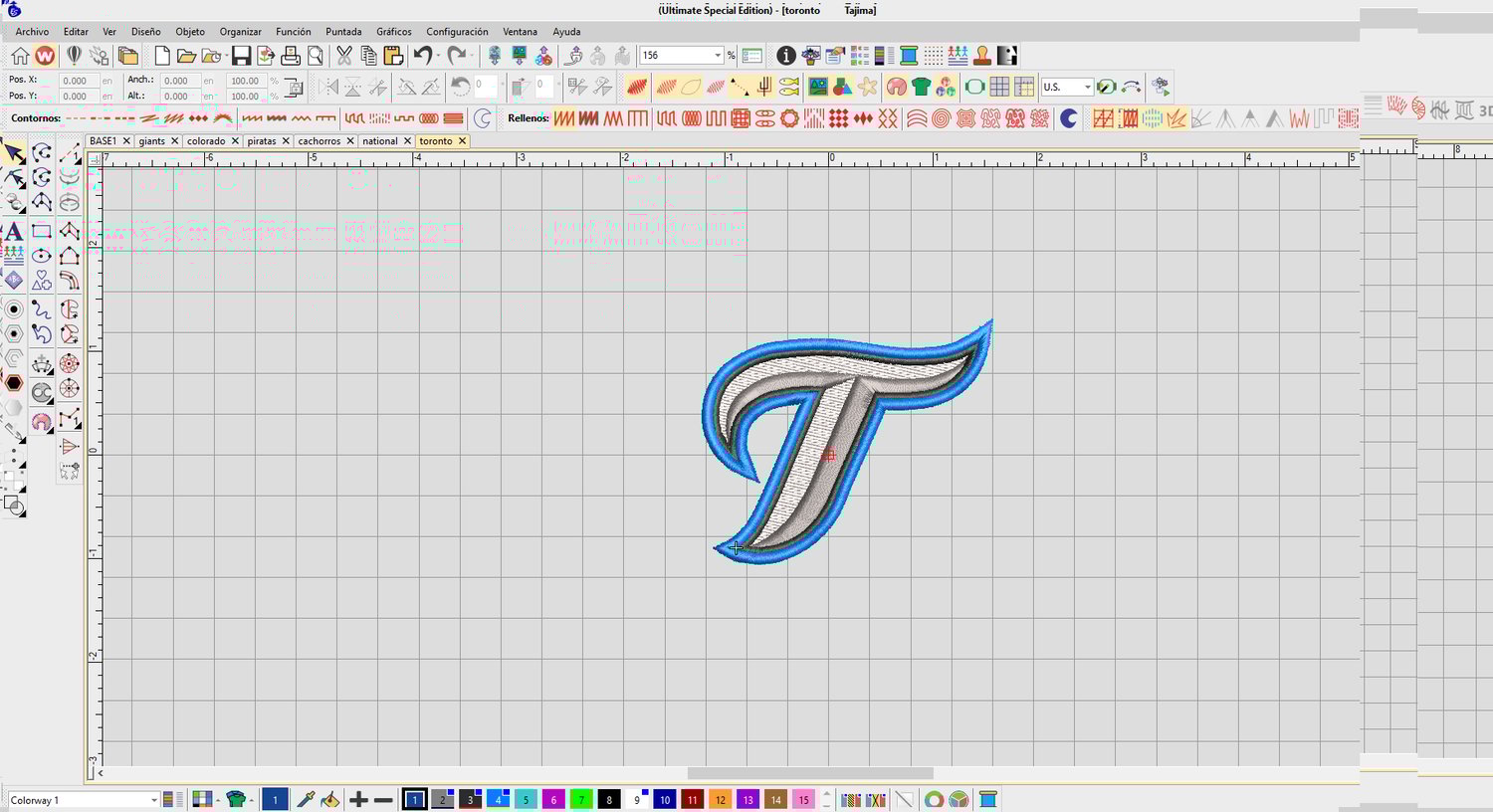The image size is (1493, 812).
Task: Click the Pos. X input field
Action: point(78,81)
